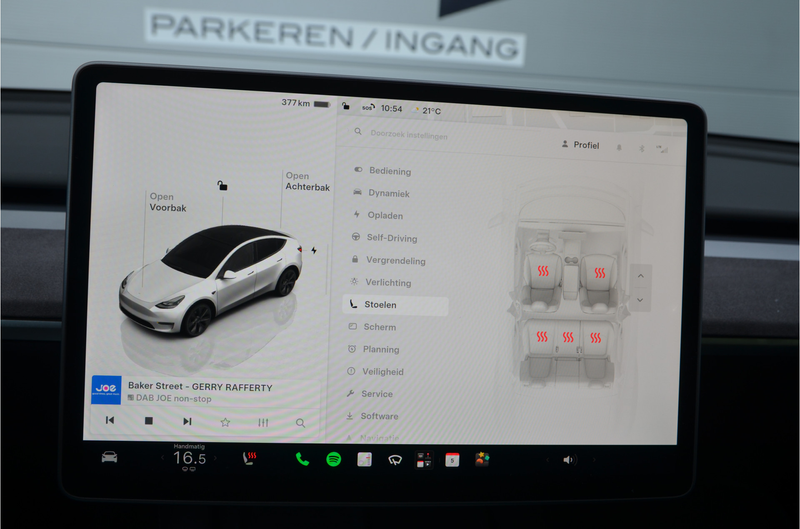Skip to next track

187,421
